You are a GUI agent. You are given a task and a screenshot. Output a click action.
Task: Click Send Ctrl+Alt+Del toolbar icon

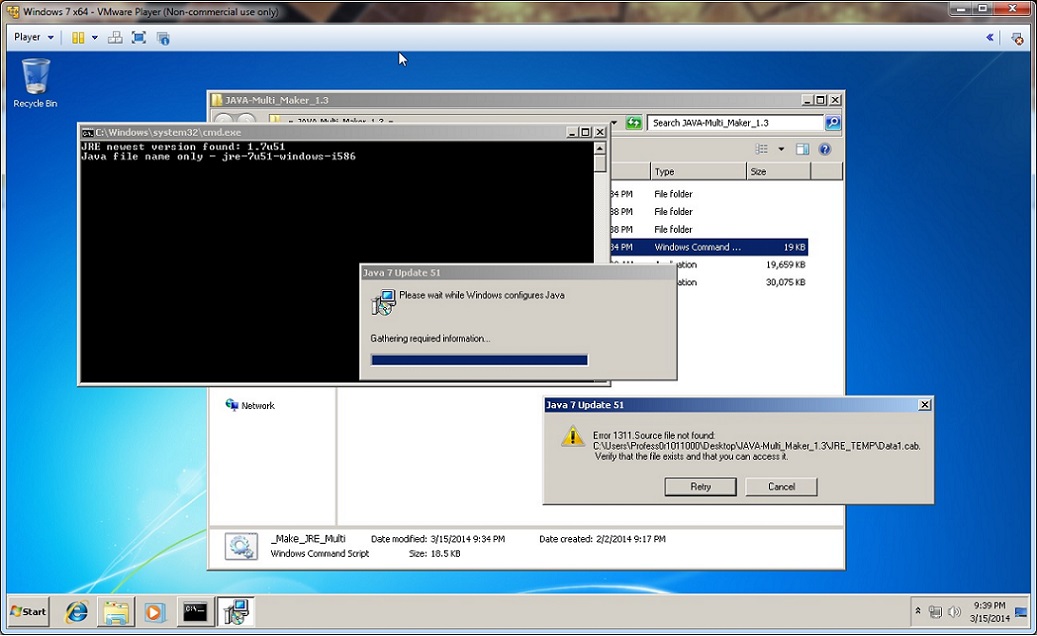[x=115, y=38]
